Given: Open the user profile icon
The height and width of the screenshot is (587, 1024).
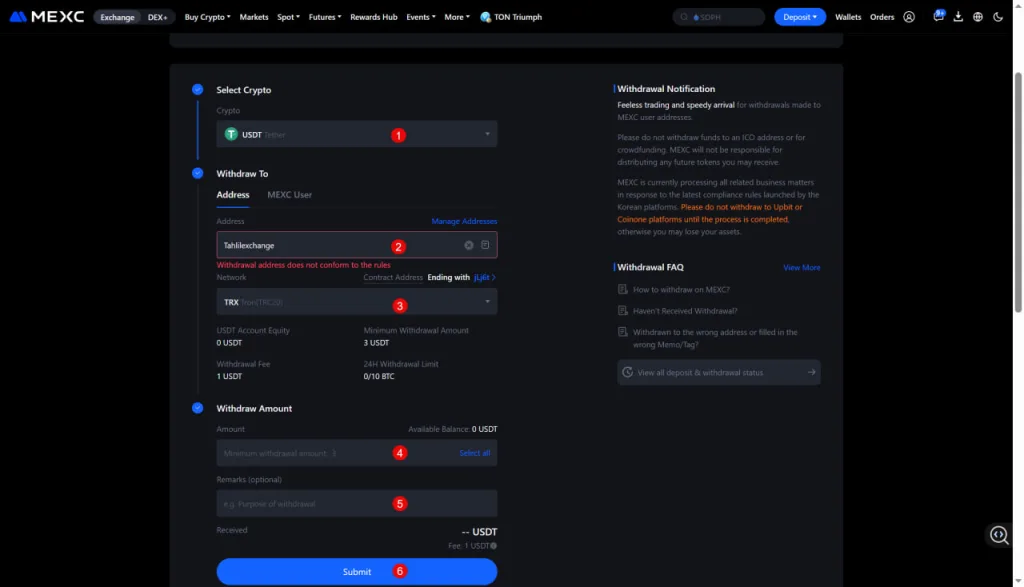Looking at the screenshot, I should click(908, 17).
